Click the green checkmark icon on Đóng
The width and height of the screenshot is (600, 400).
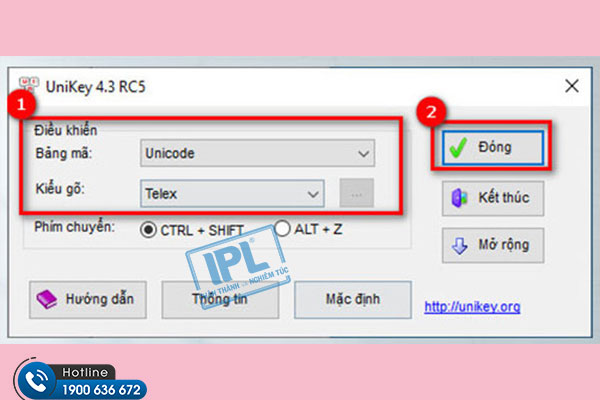coord(458,148)
